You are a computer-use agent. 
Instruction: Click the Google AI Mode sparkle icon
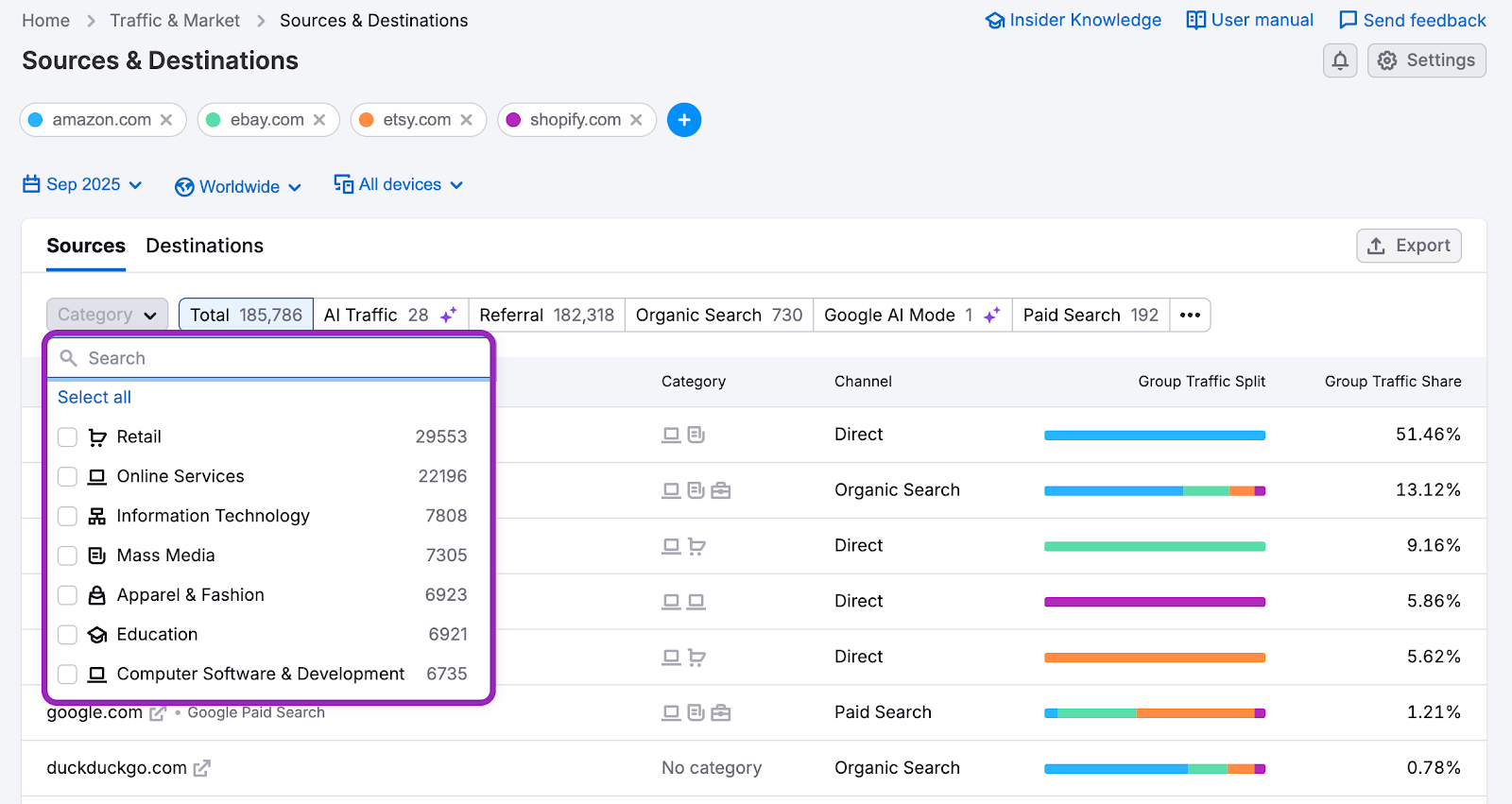coord(991,315)
